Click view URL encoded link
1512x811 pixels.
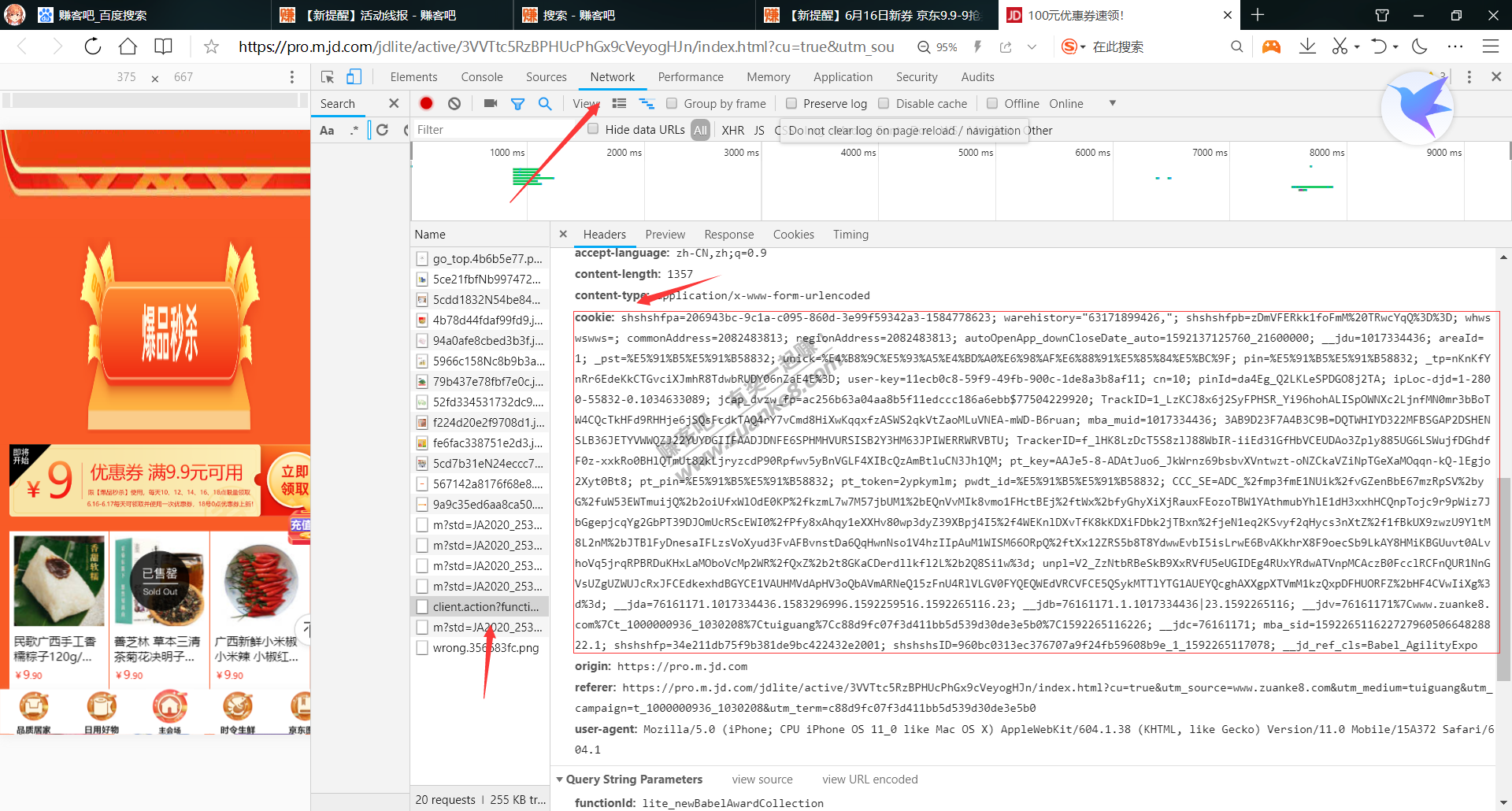869,780
